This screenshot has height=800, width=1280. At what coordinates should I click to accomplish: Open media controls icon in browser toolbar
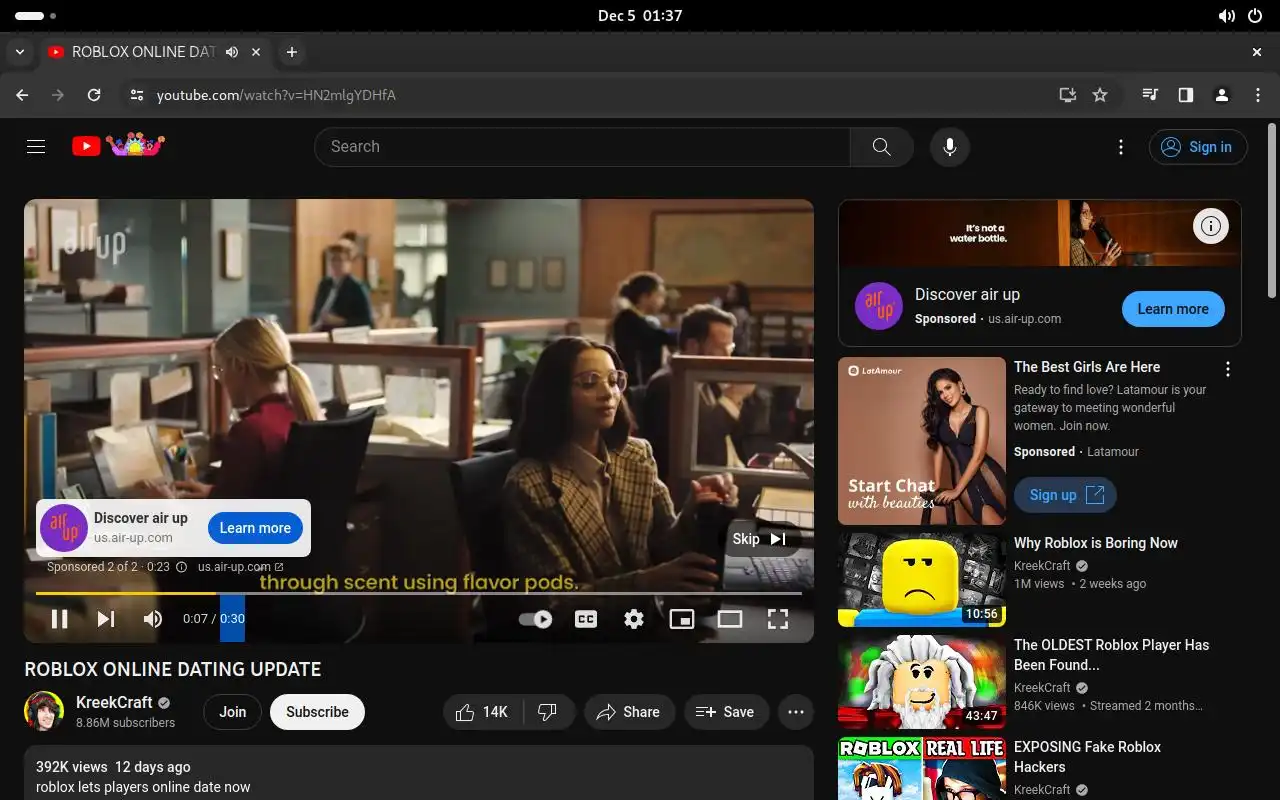point(1150,95)
